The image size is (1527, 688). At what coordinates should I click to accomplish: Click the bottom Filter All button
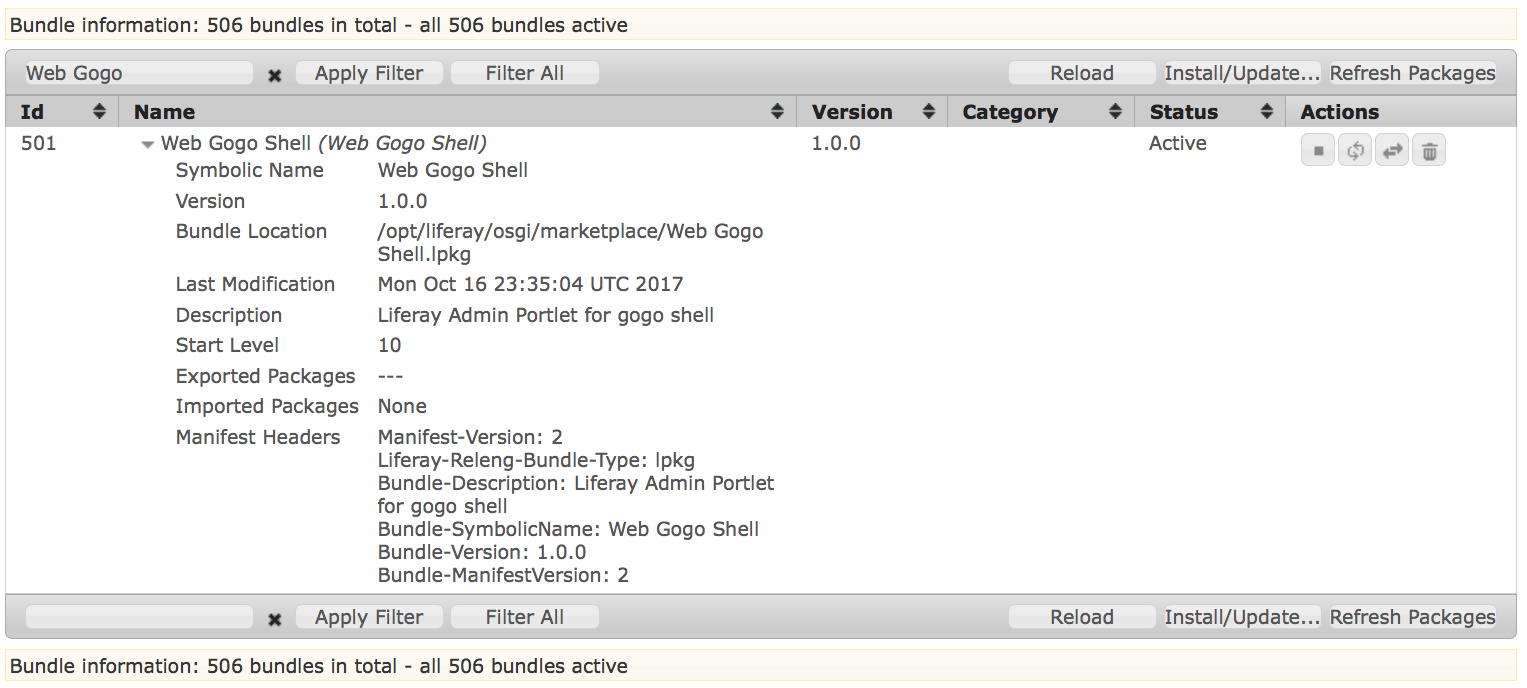tap(525, 617)
